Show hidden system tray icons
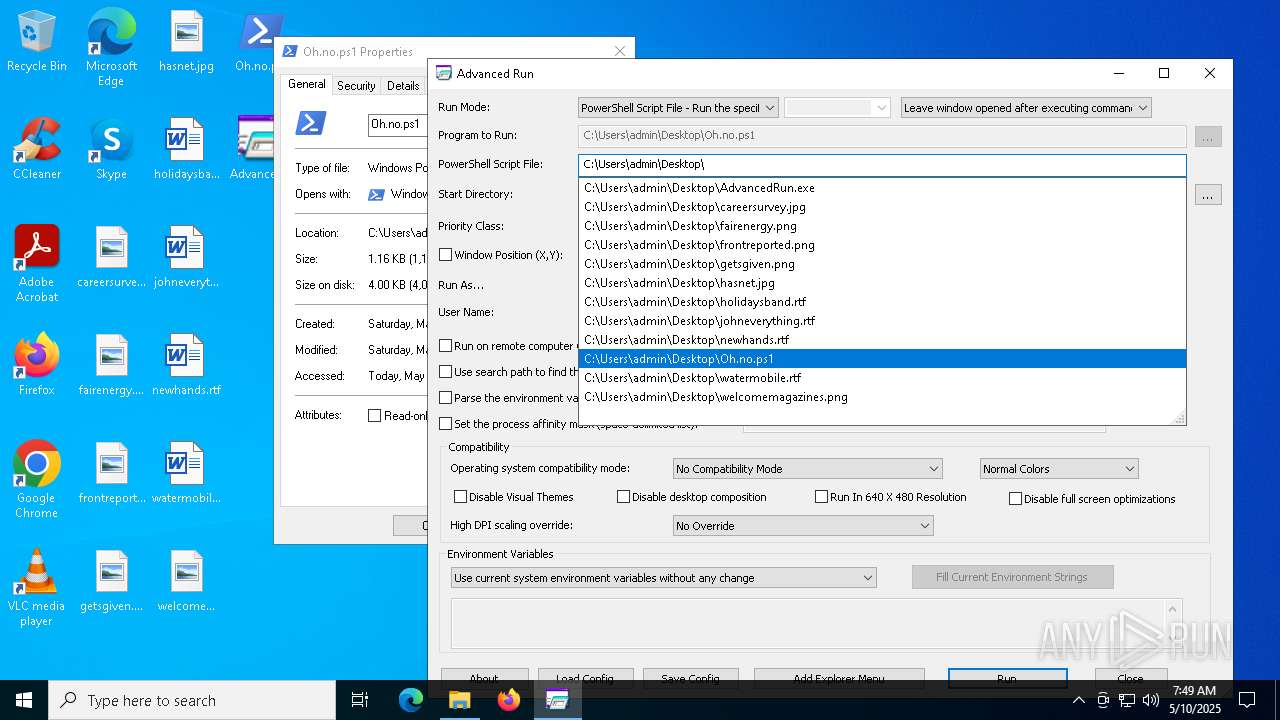Image resolution: width=1280 pixels, height=720 pixels. [1078, 700]
